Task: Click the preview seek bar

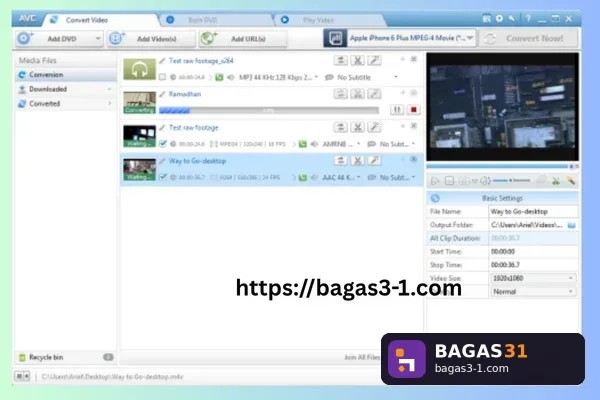Action: click(x=502, y=167)
